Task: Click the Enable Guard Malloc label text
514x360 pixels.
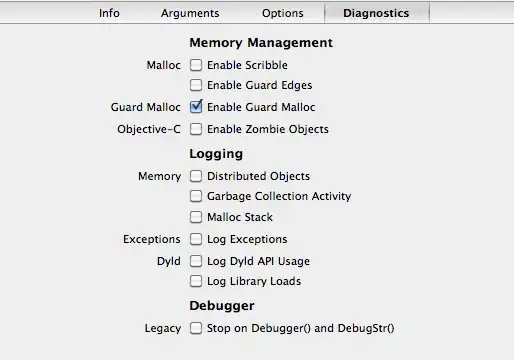Action: (x=261, y=107)
